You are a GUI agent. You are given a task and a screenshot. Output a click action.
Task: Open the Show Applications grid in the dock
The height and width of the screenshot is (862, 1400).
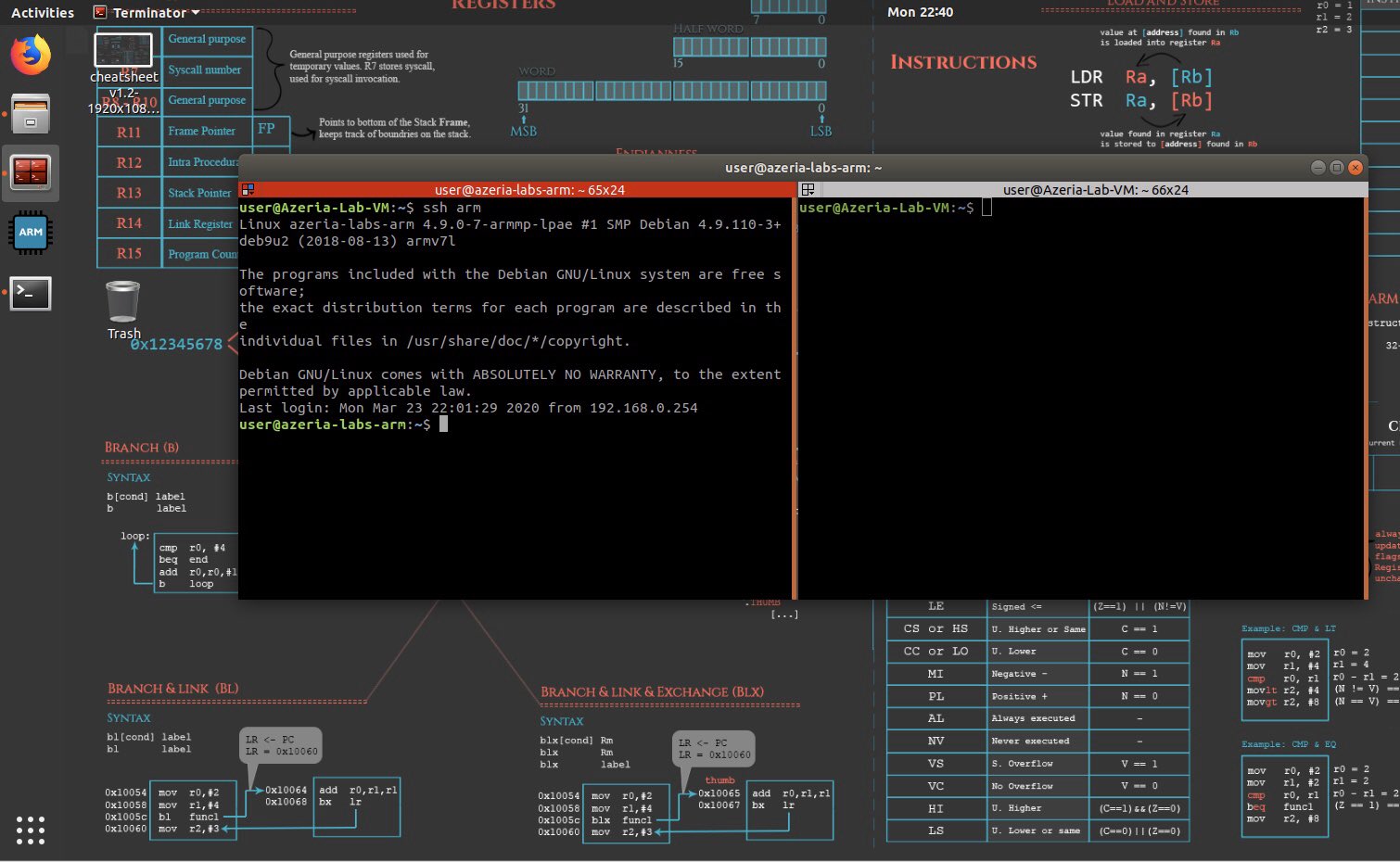tap(31, 831)
